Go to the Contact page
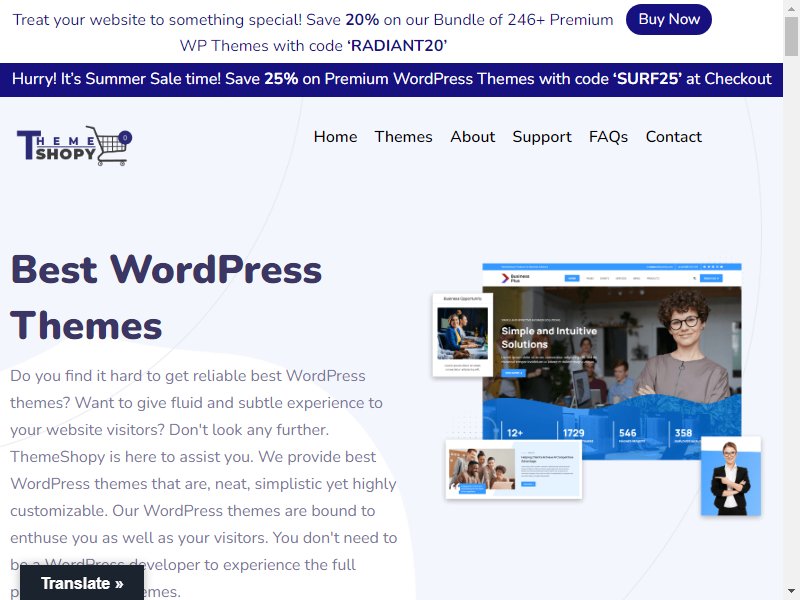The image size is (800, 600). click(673, 137)
